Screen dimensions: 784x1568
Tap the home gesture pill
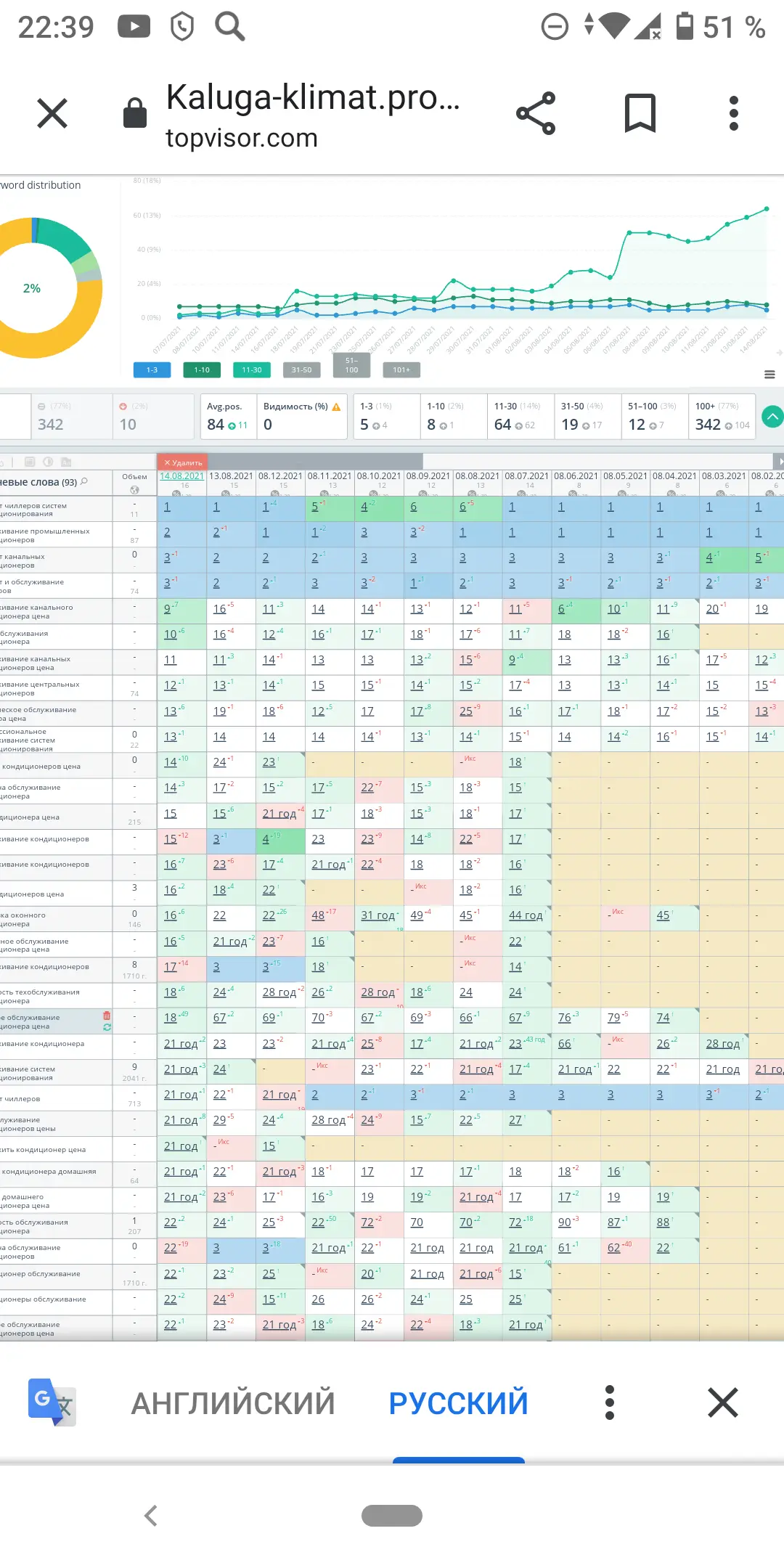392,1516
